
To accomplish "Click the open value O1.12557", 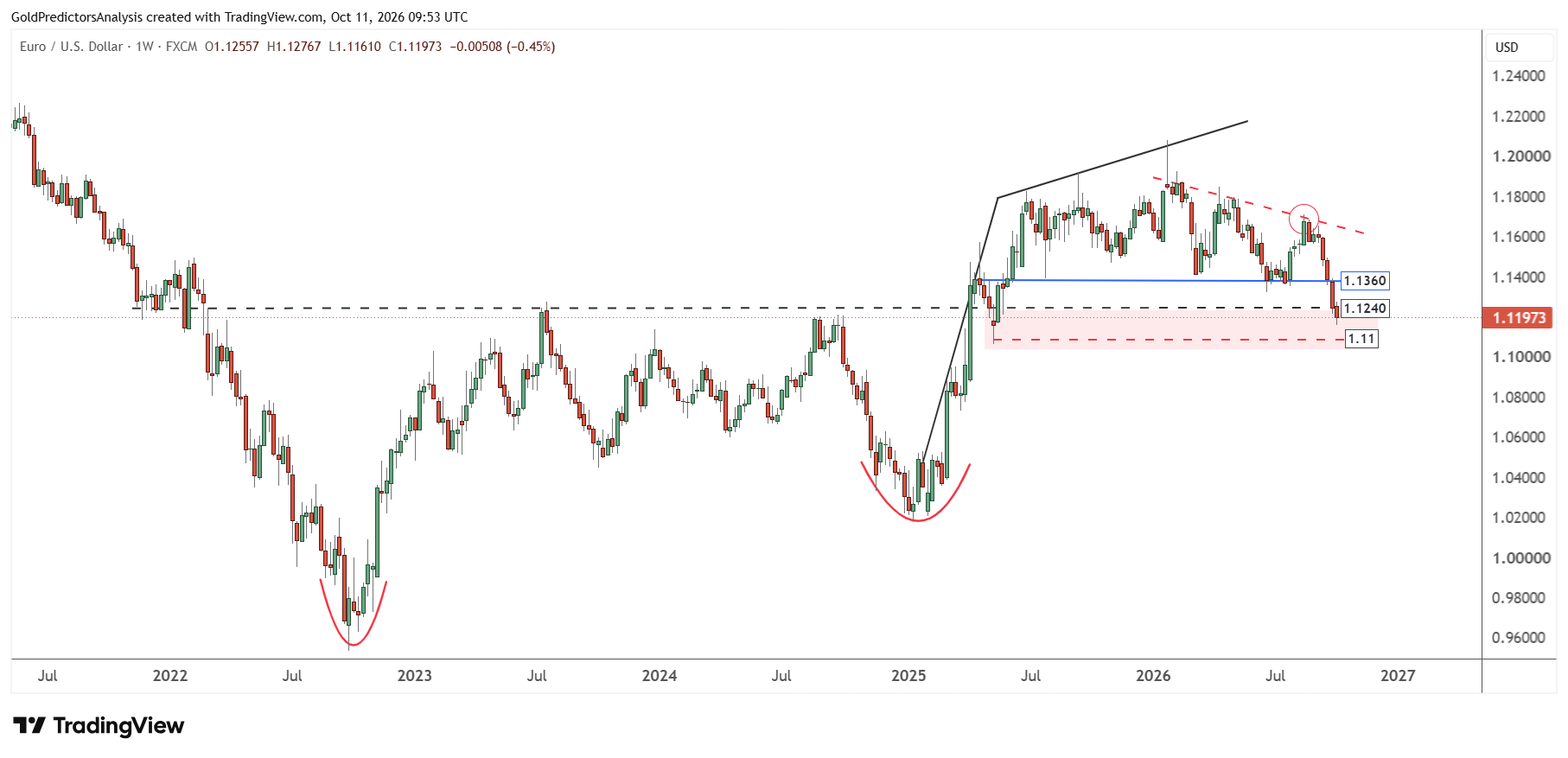I will tap(232, 47).
